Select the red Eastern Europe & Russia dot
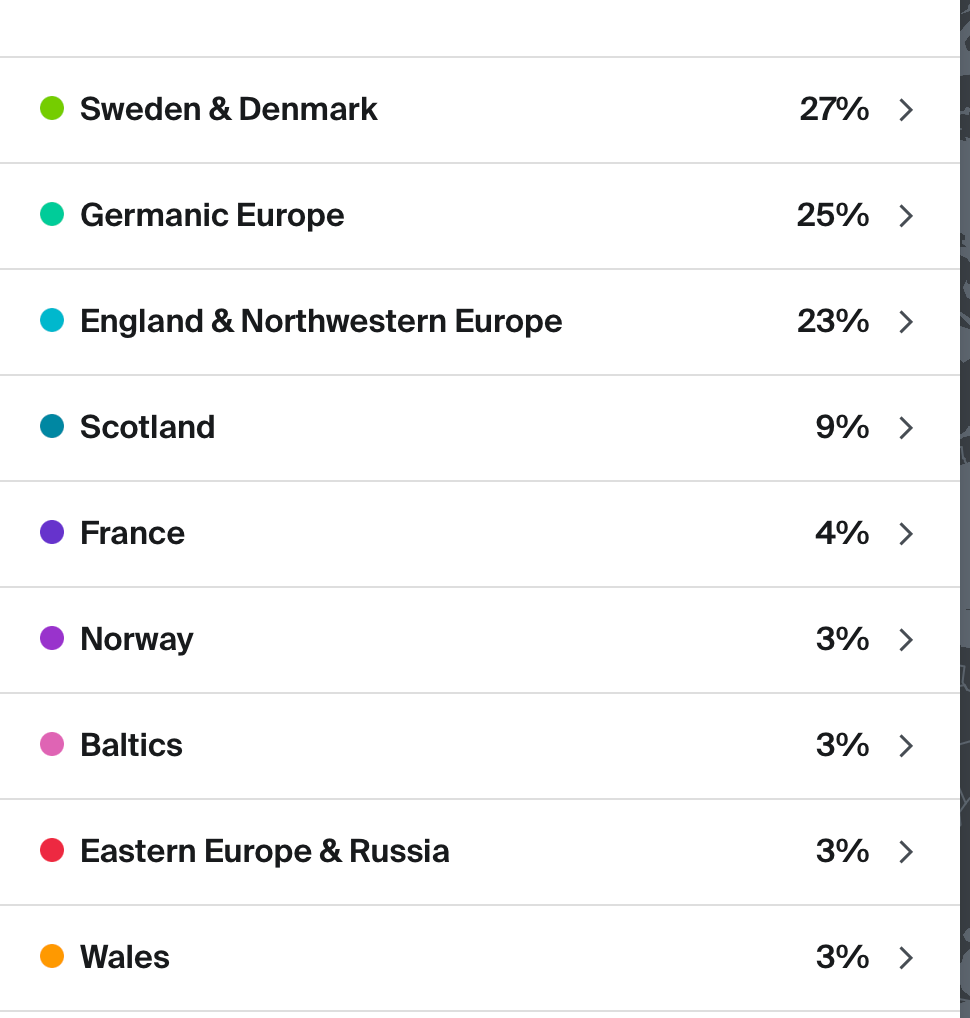This screenshot has width=970, height=1018. tap(52, 850)
